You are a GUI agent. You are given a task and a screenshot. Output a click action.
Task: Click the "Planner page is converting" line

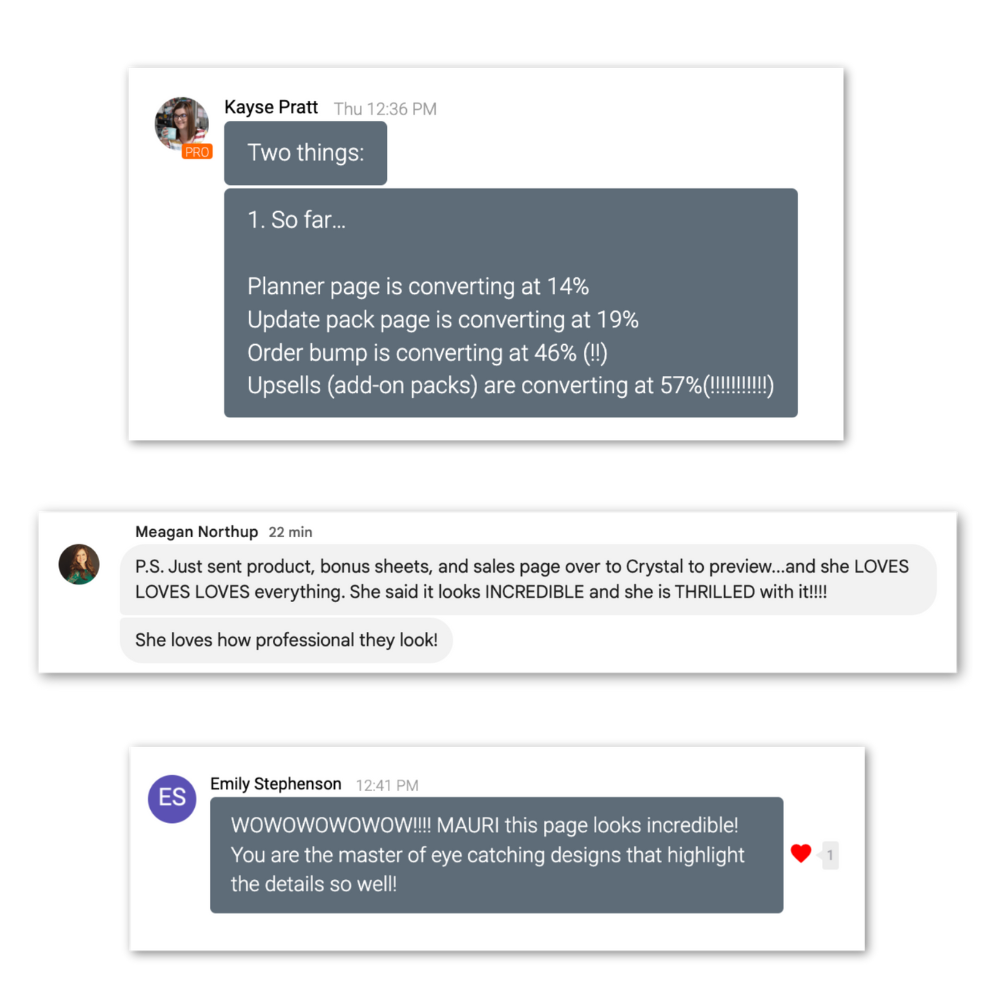(418, 287)
